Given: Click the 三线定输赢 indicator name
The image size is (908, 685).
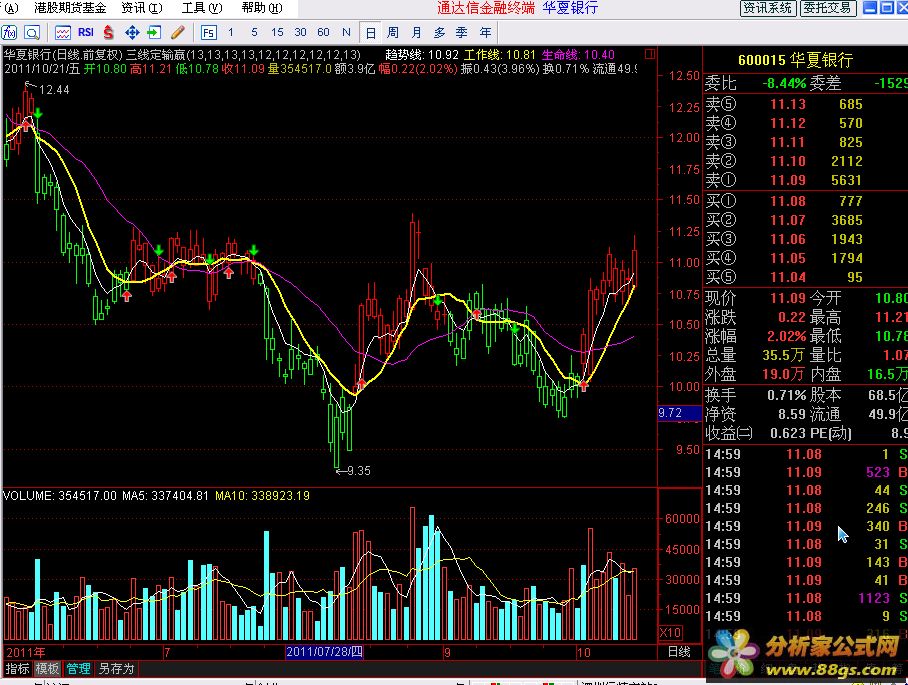Looking at the screenshot, I should pos(155,54).
